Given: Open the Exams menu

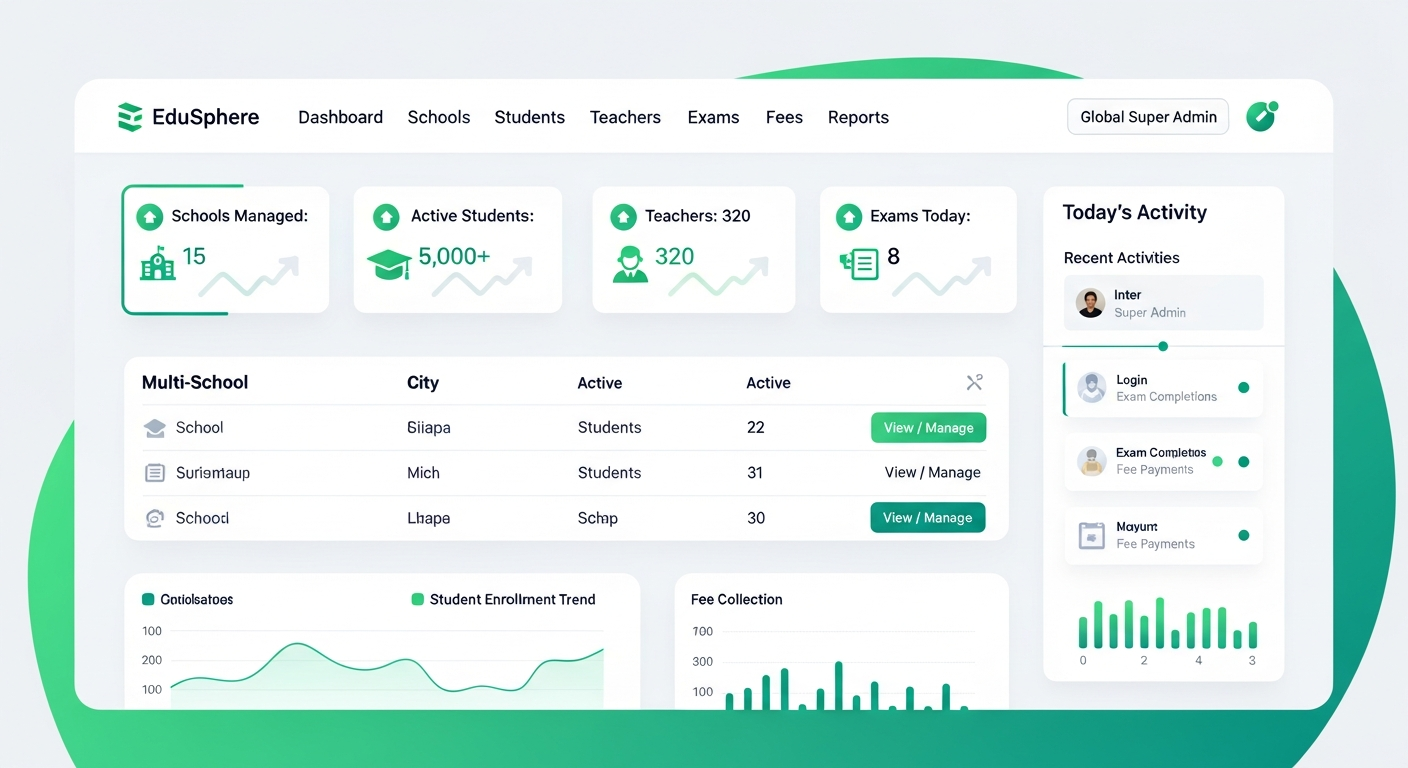Looking at the screenshot, I should tap(713, 117).
